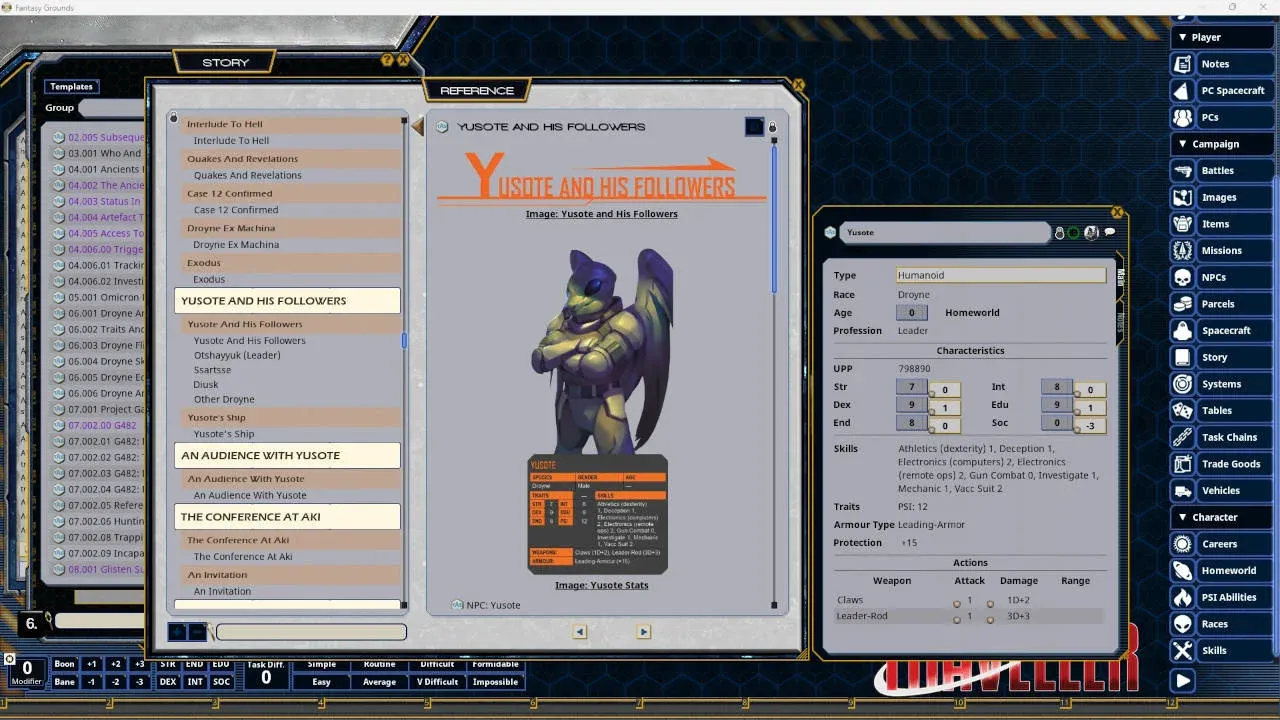1280x720 pixels.
Task: Select Otshayyuk (Leader) in the reference index
Action: (237, 355)
